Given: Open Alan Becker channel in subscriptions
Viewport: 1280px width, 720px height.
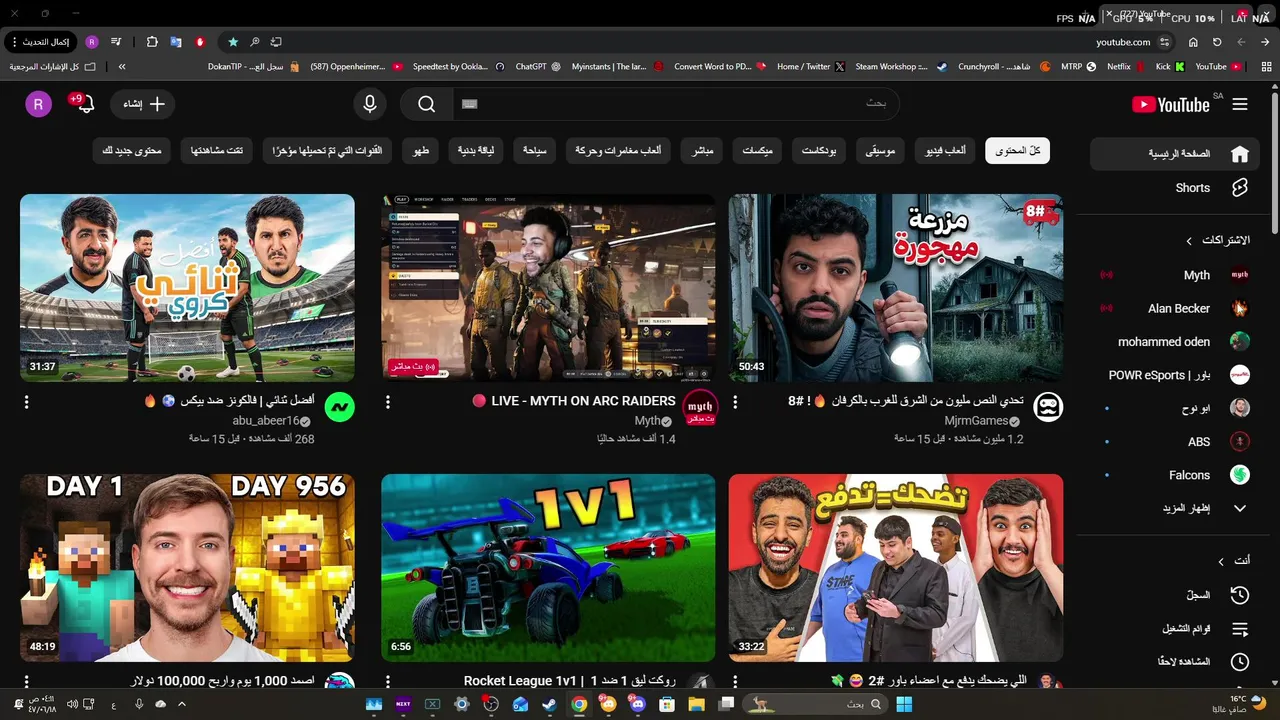Looking at the screenshot, I should tap(1175, 308).
